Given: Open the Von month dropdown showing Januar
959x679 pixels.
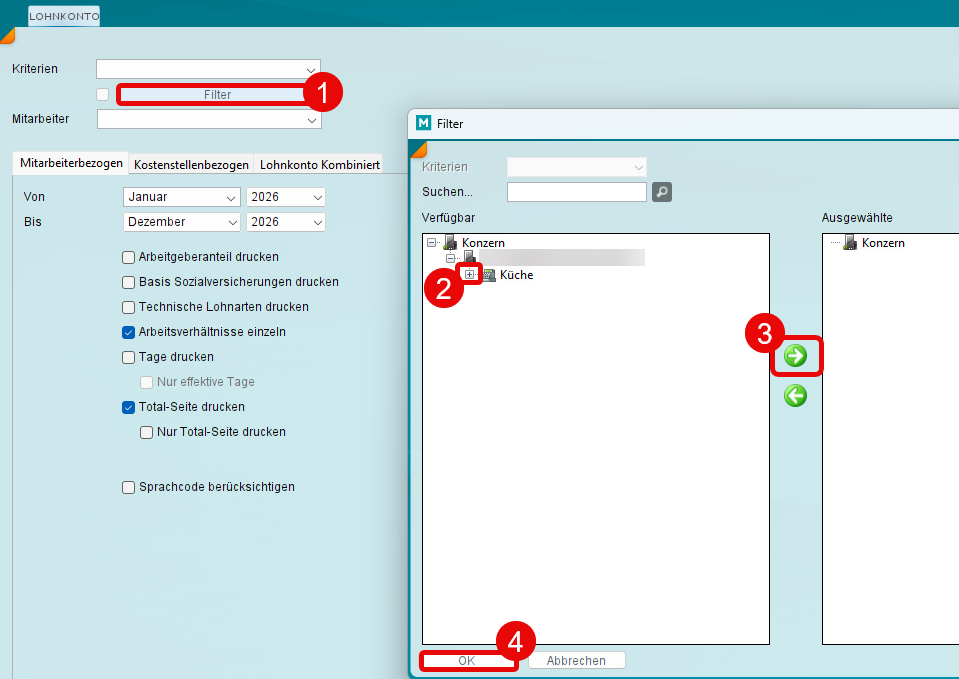Looking at the screenshot, I should (182, 197).
